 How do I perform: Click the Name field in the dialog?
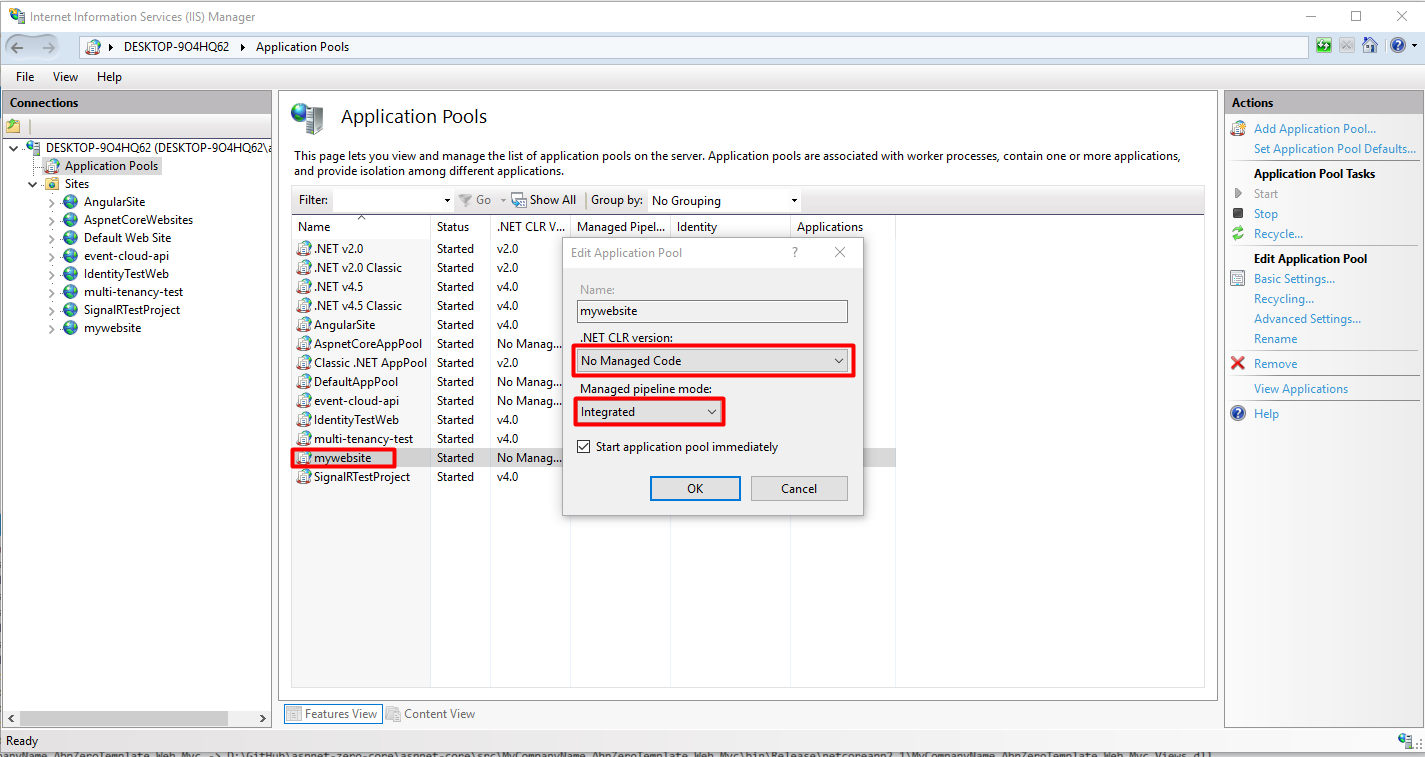pos(713,311)
